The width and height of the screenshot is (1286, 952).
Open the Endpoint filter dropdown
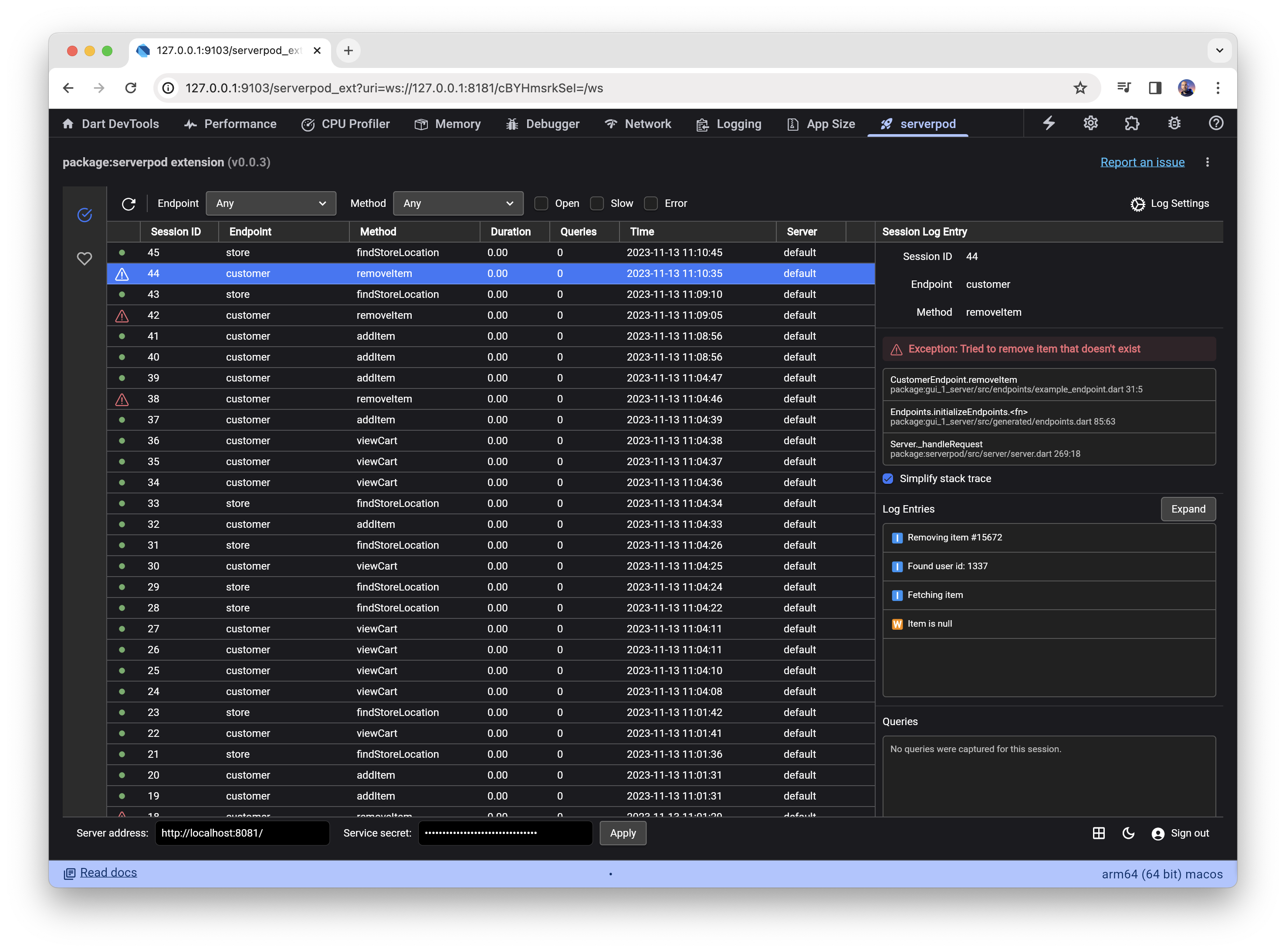pyautogui.click(x=271, y=203)
